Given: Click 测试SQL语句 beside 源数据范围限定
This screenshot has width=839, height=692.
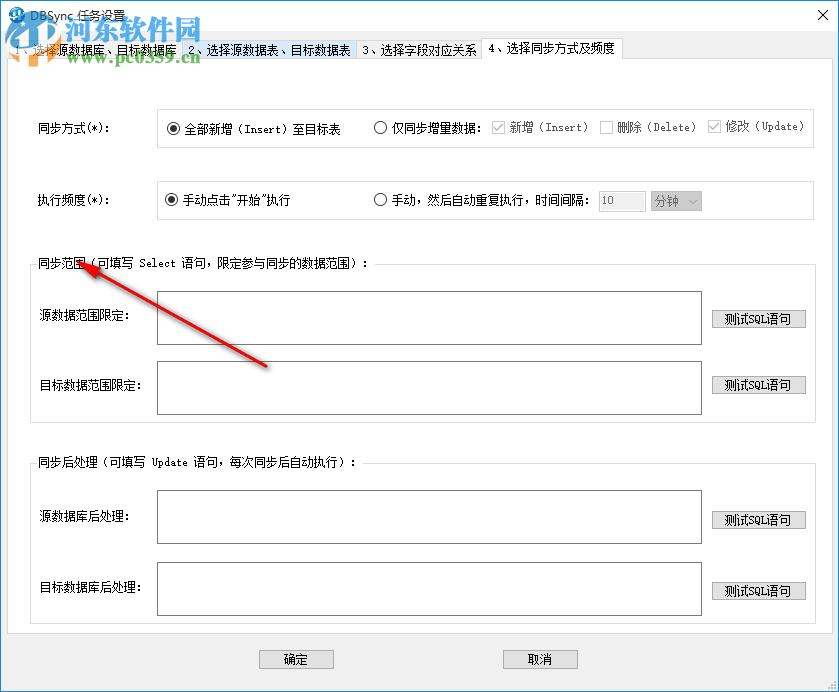Looking at the screenshot, I should (x=758, y=318).
